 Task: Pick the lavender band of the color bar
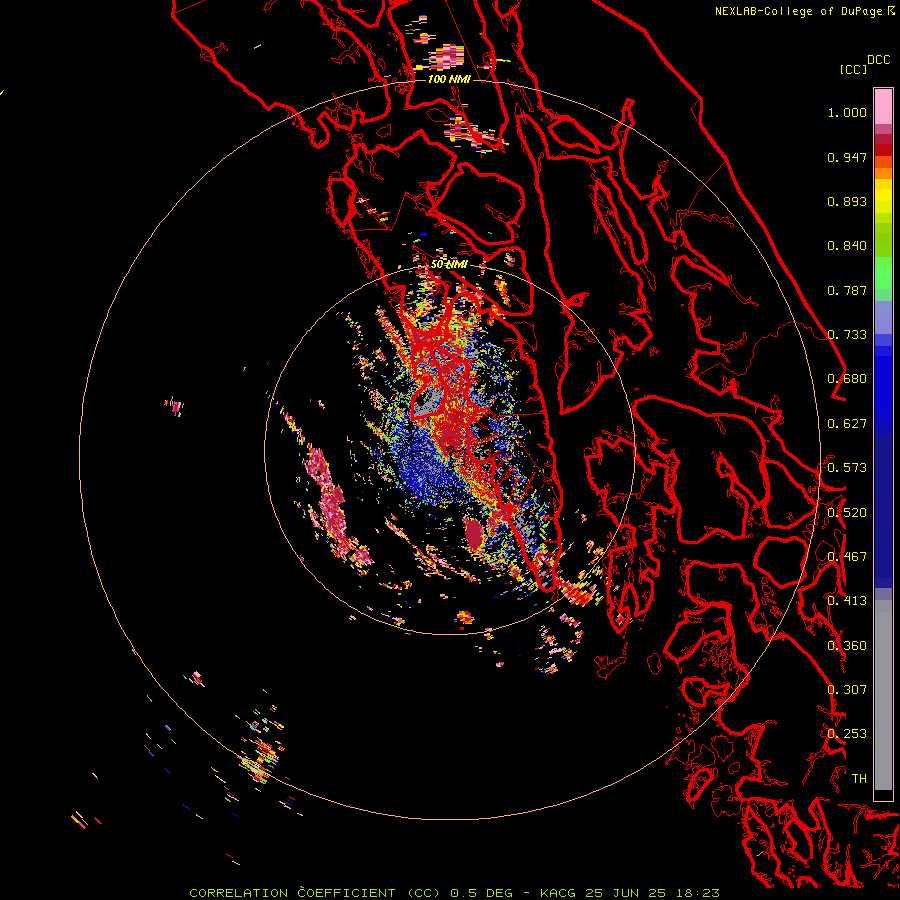[x=883, y=317]
